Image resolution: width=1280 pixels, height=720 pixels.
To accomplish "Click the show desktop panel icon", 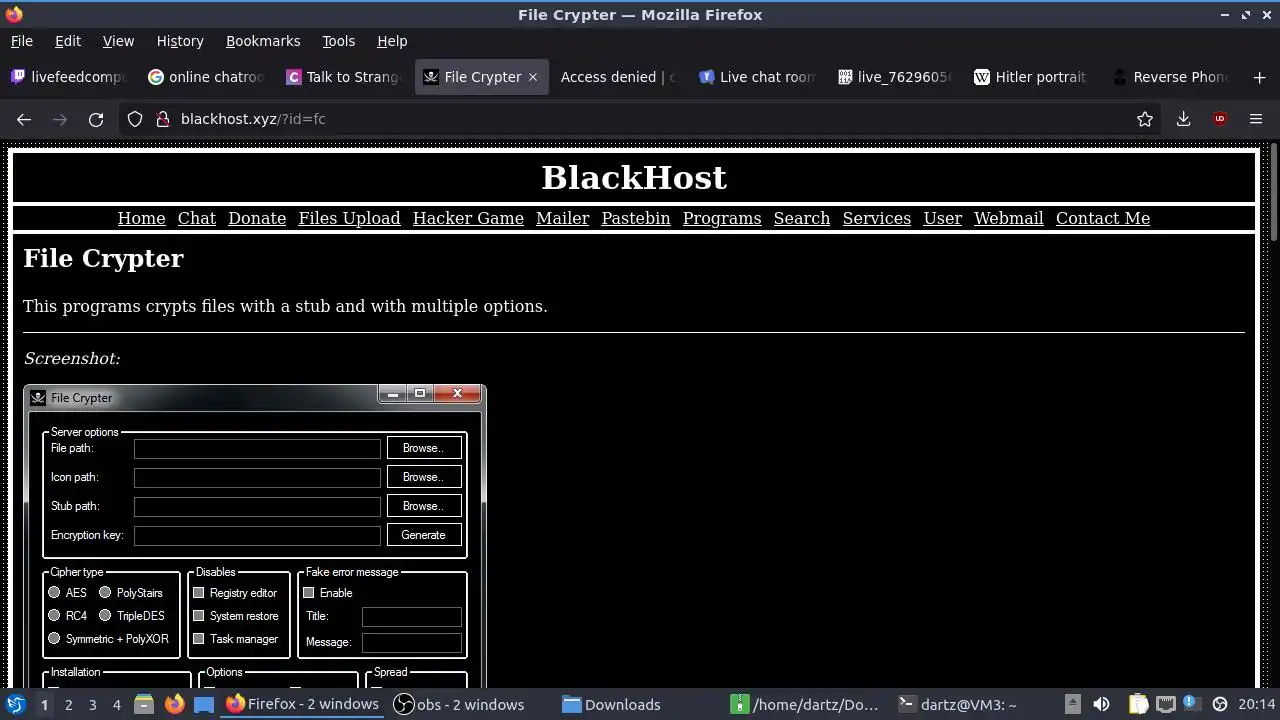I will coord(204,704).
